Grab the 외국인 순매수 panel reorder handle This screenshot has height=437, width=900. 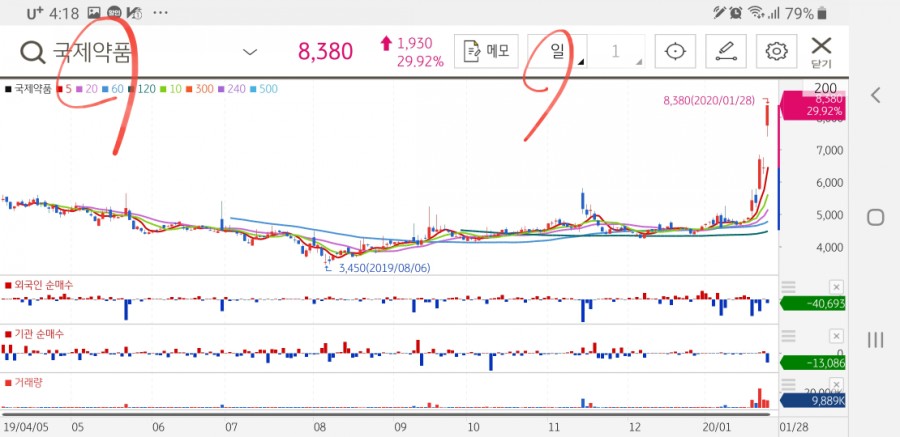pos(789,287)
